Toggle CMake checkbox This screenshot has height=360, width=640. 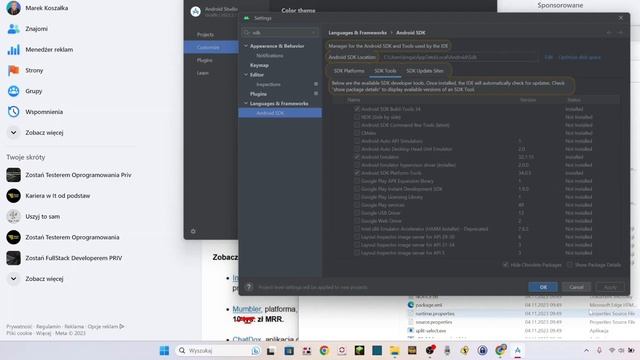click(357, 133)
